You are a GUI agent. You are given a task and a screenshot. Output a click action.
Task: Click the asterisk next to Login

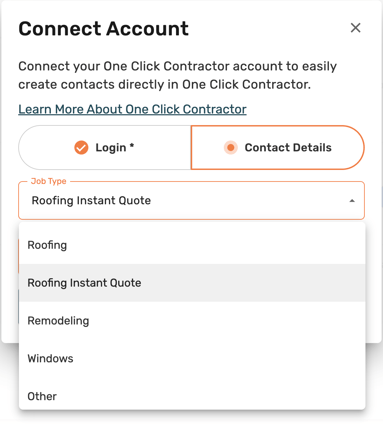[x=132, y=146]
